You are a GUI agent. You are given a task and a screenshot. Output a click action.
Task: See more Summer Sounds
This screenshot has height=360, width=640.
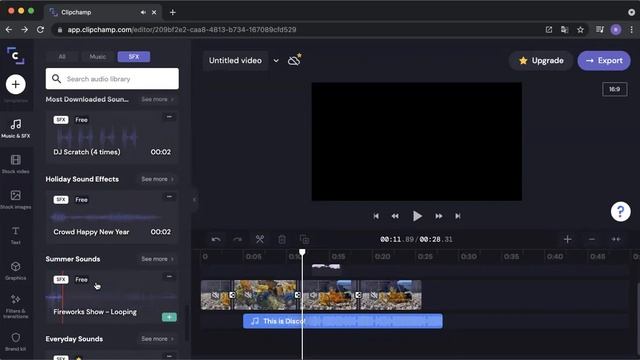click(x=157, y=259)
